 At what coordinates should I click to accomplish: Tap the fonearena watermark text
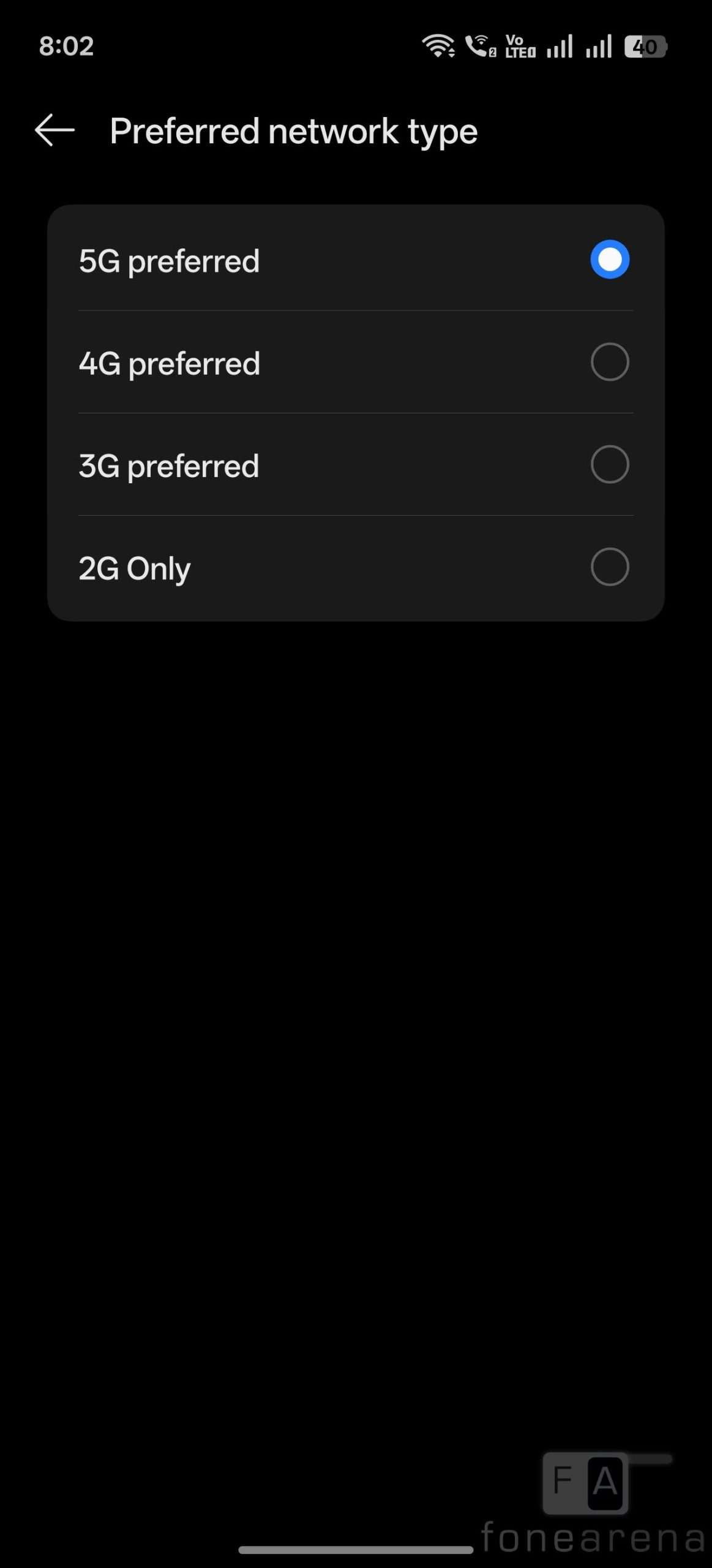[593, 1538]
